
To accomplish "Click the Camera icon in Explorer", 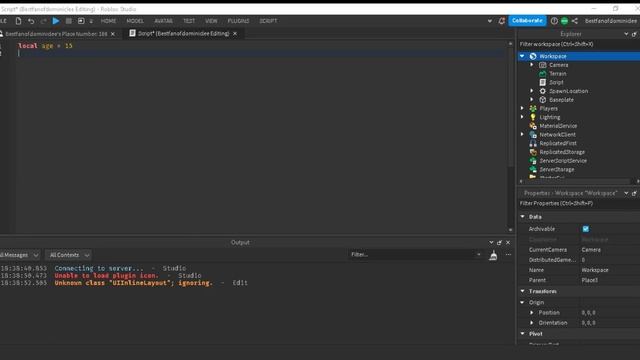I will 542,65.
